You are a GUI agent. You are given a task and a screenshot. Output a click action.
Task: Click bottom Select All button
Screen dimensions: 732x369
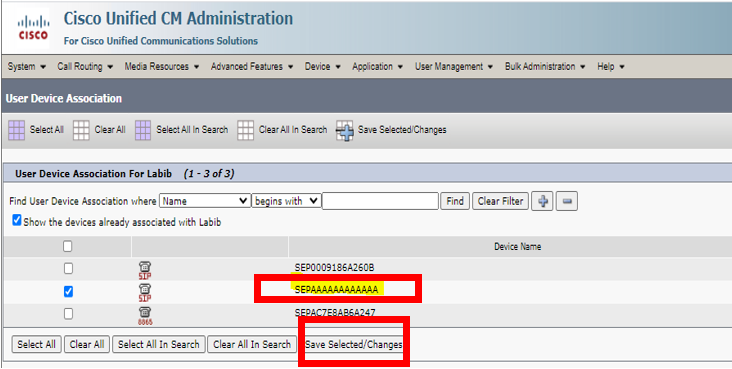36,345
